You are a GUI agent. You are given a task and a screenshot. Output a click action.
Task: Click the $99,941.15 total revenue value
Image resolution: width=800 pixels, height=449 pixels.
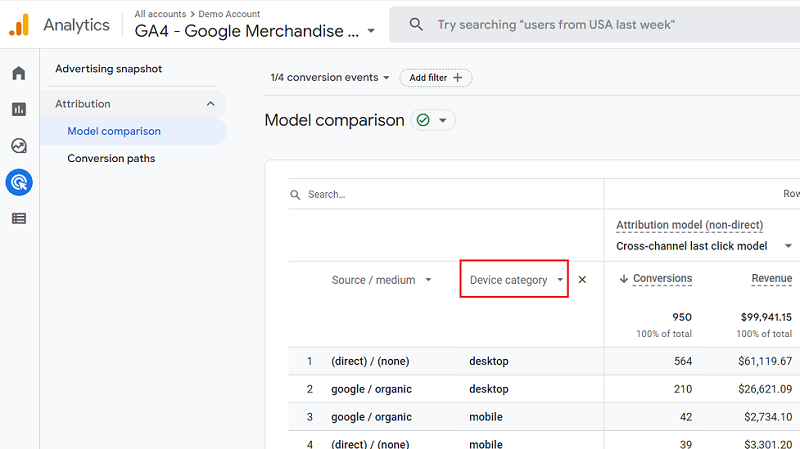point(766,317)
